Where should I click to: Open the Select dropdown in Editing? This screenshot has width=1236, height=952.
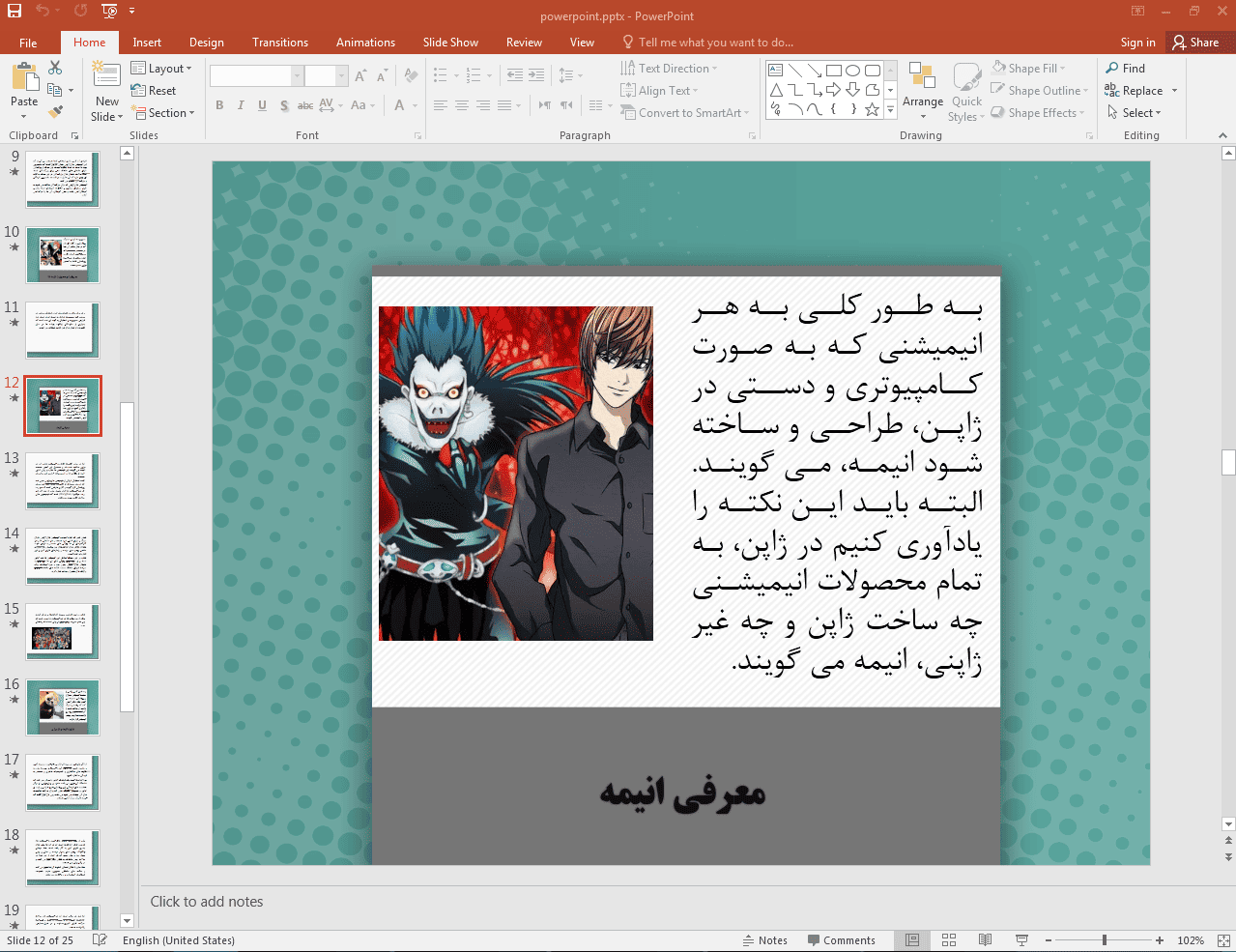[x=1134, y=113]
